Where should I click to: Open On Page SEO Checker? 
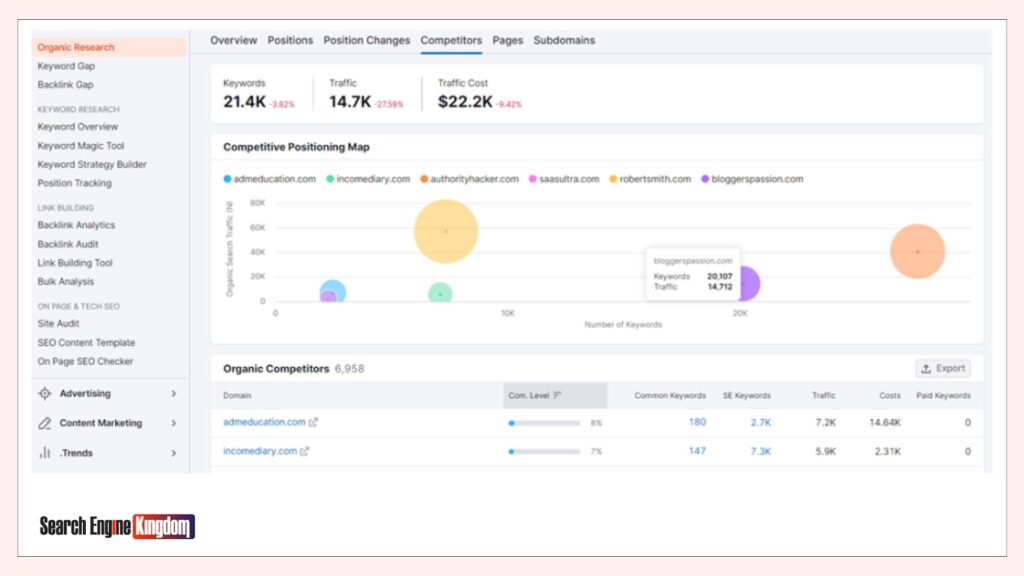coord(85,362)
